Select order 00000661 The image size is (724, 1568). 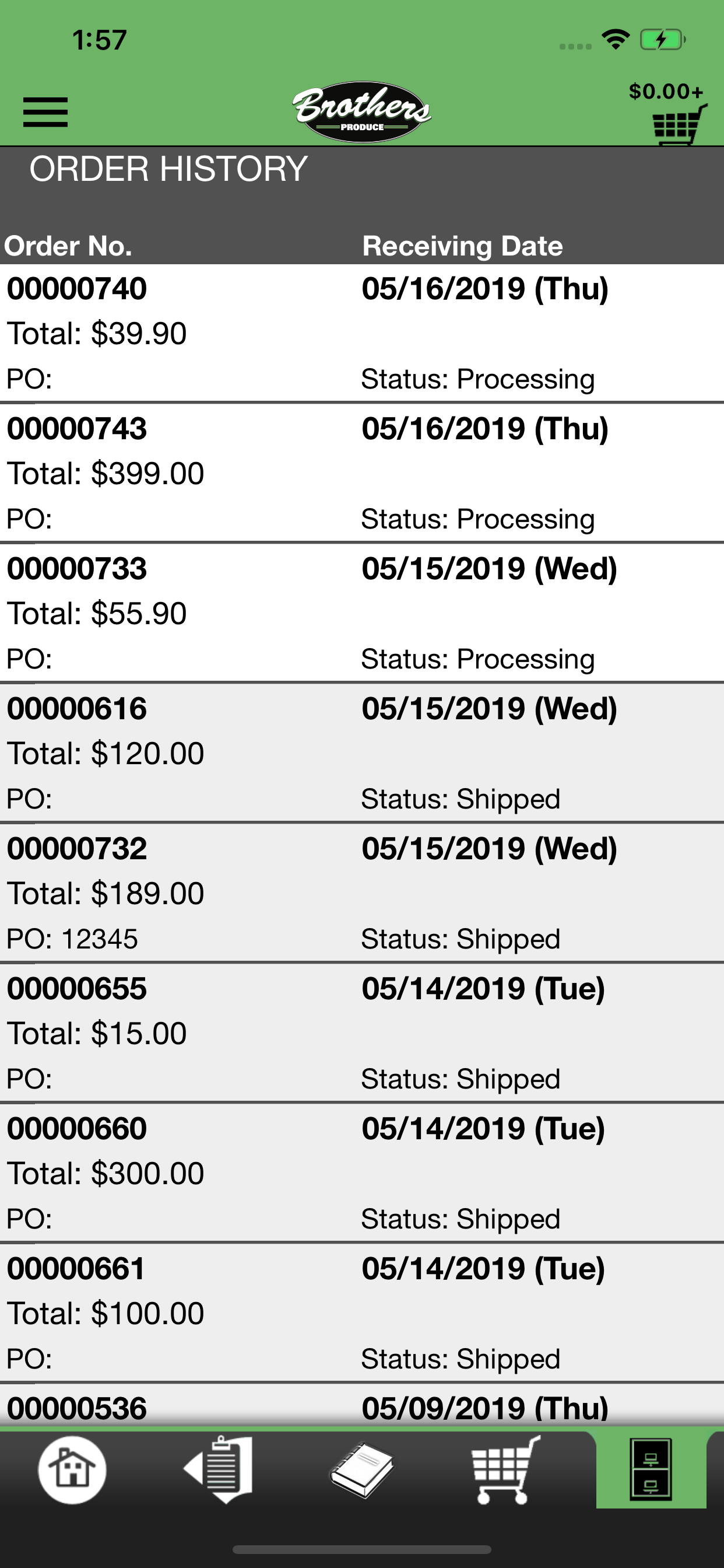point(362,1313)
